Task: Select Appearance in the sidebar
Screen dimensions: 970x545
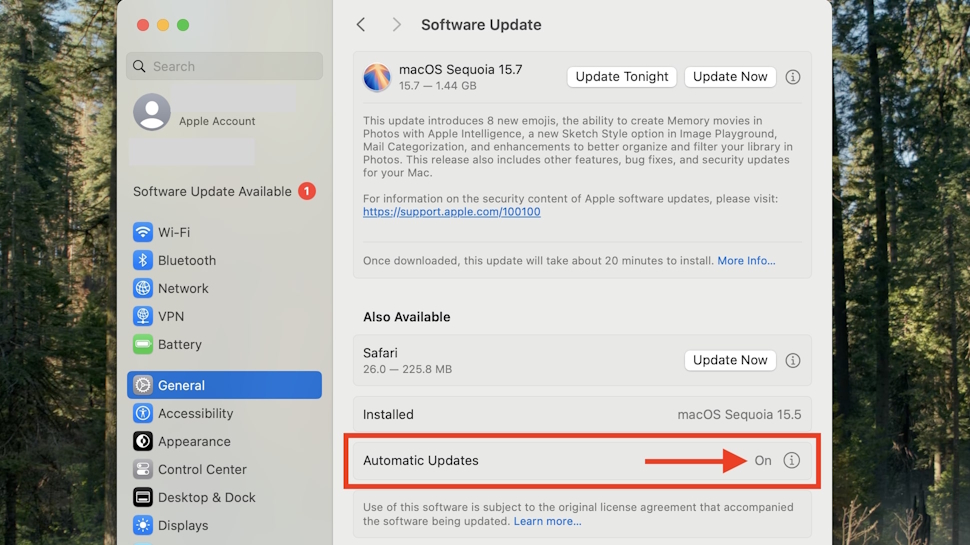Action: click(x=225, y=441)
